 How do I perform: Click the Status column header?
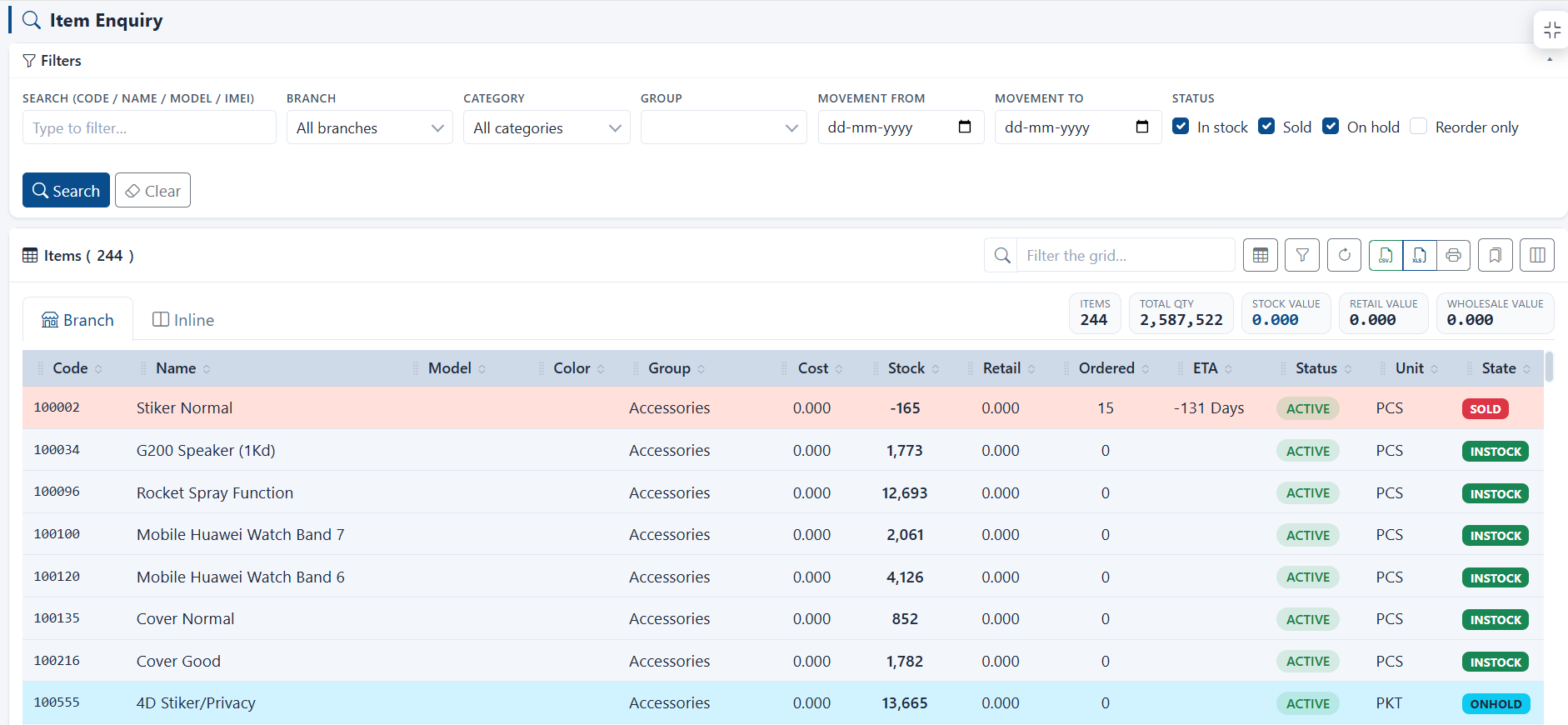[1316, 368]
